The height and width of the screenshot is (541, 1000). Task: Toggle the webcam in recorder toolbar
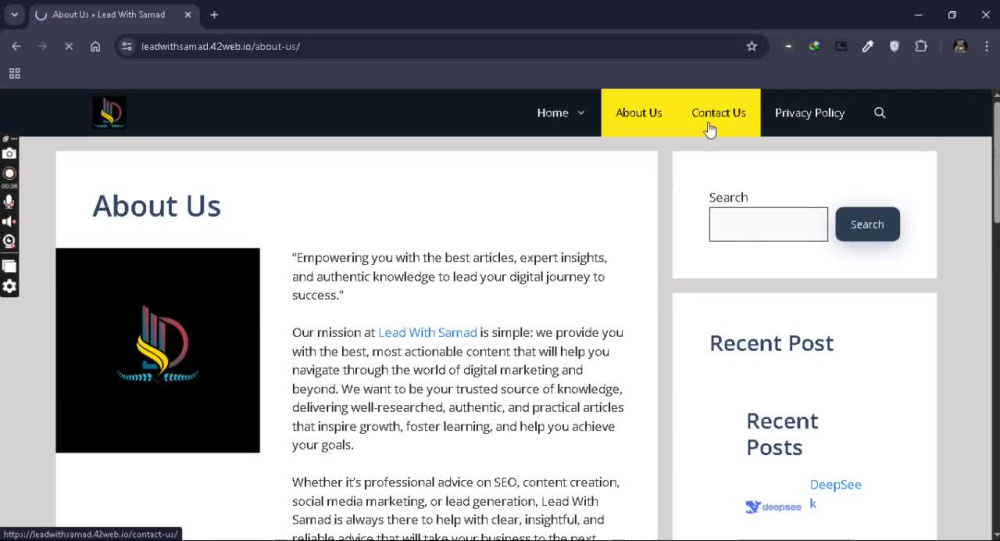coord(9,241)
